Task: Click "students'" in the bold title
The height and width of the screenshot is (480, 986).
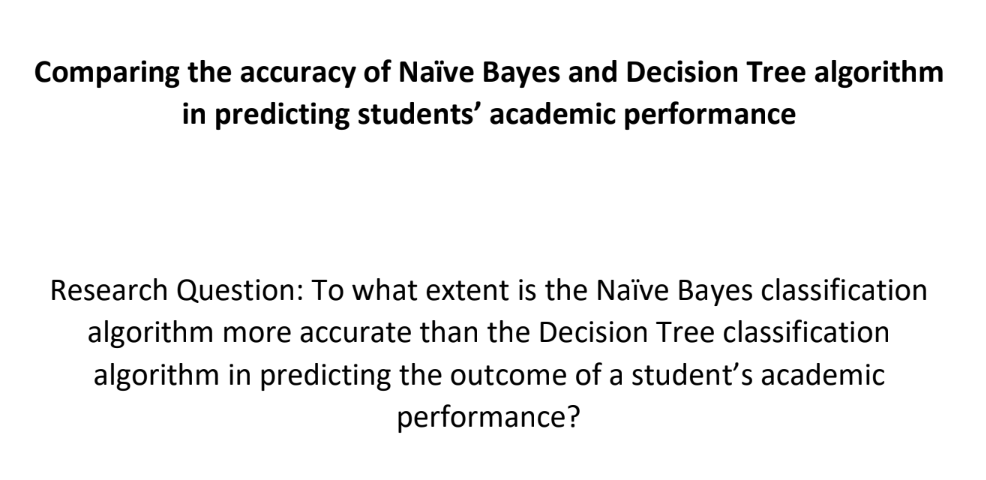Action: pyautogui.click(x=419, y=114)
